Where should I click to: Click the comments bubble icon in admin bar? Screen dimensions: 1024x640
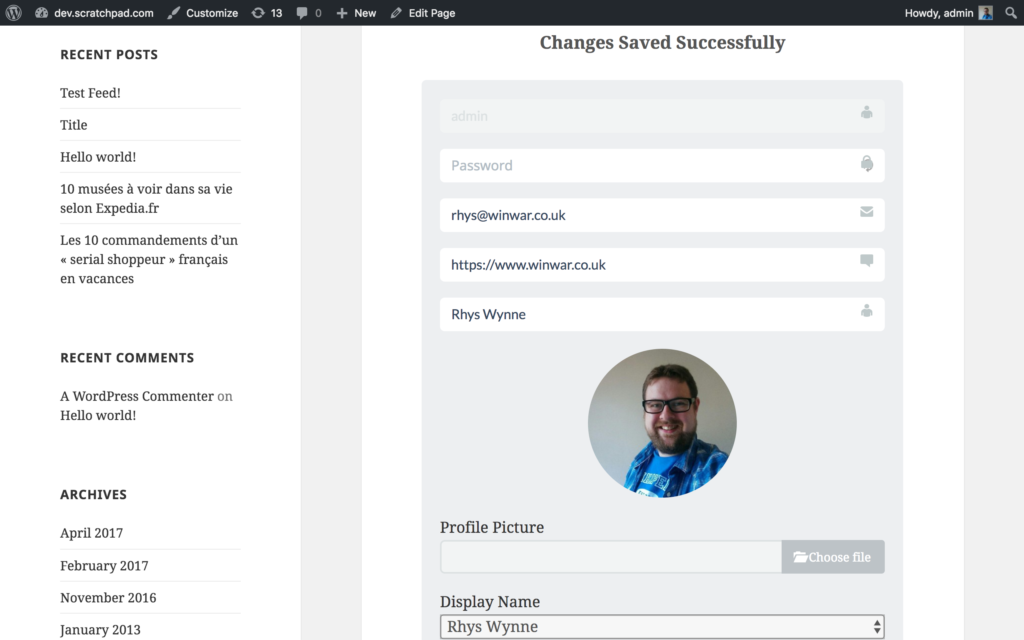302,13
